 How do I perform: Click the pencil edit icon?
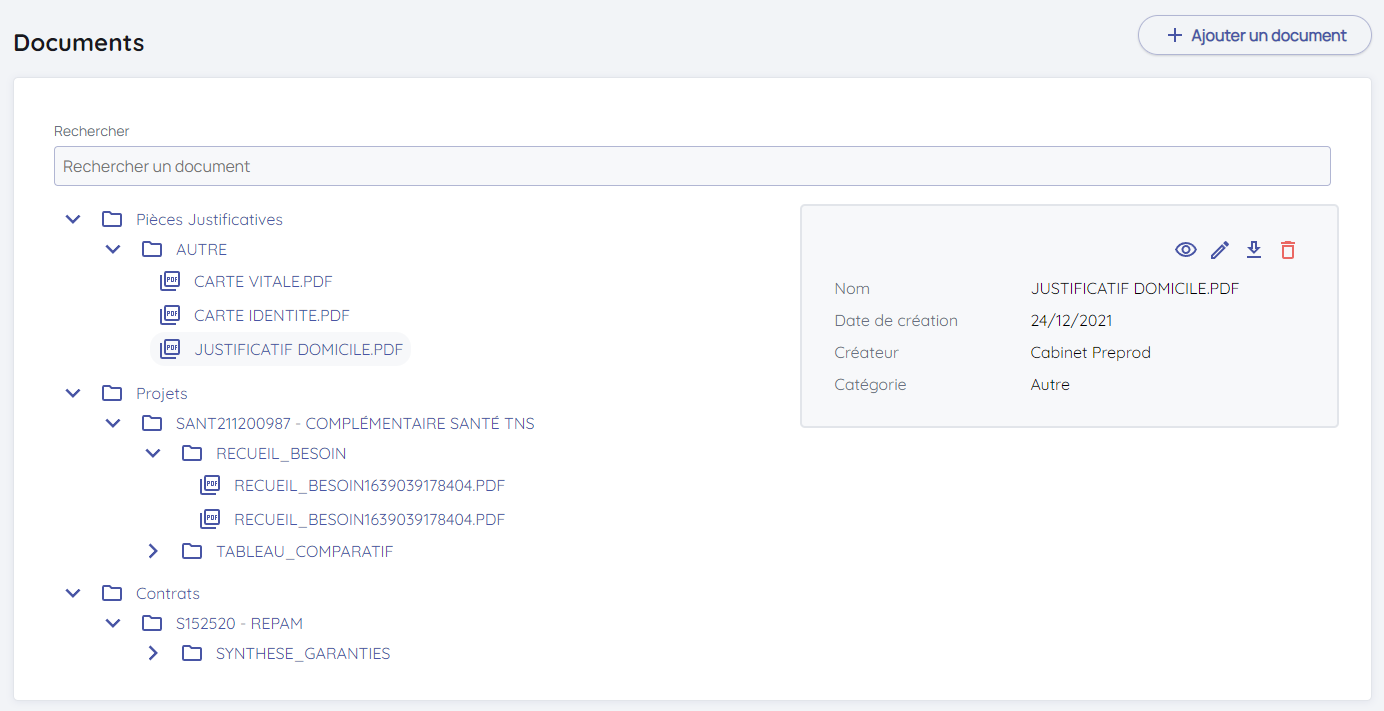[1220, 250]
